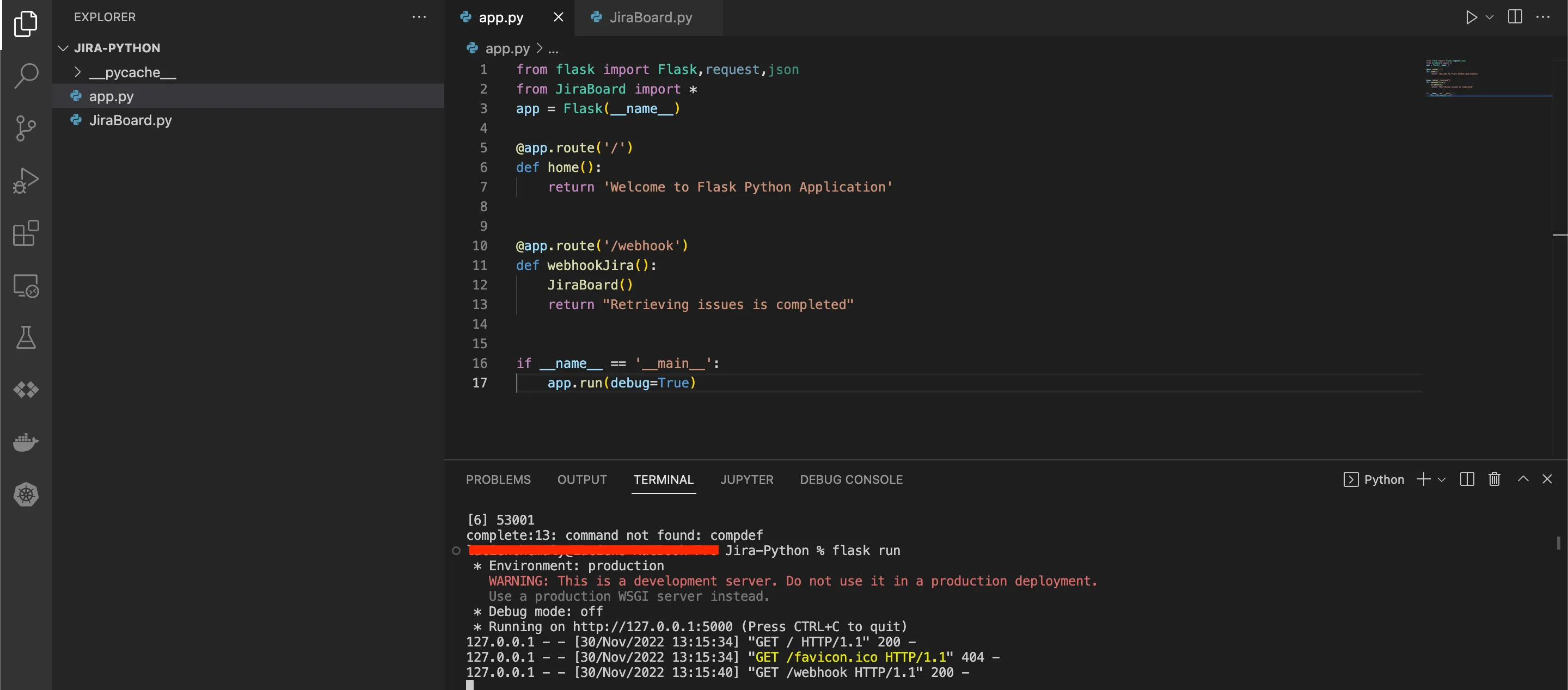Open the Explorer view in activity bar
The width and height of the screenshot is (1568, 690).
point(26,24)
